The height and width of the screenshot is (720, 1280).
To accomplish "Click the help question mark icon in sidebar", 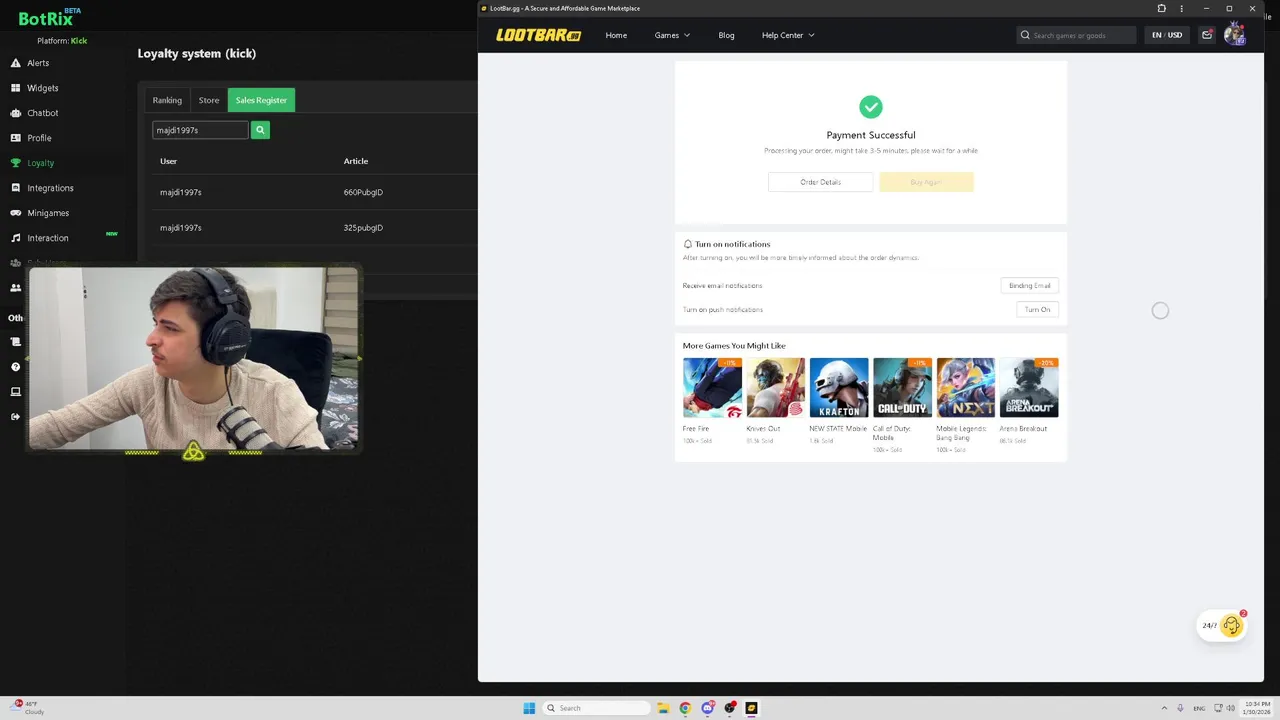I will click(15, 367).
